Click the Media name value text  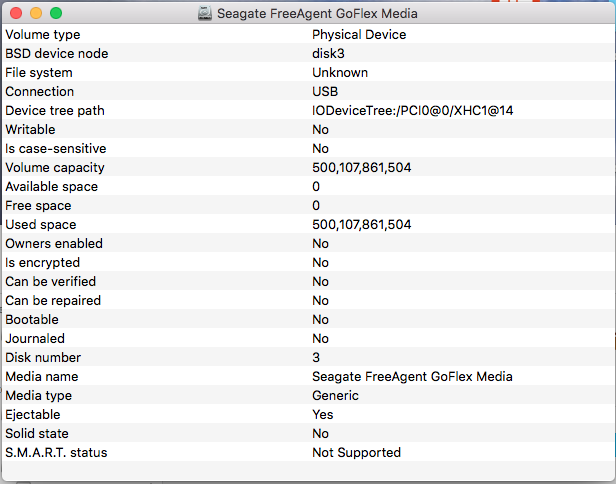(x=412, y=376)
